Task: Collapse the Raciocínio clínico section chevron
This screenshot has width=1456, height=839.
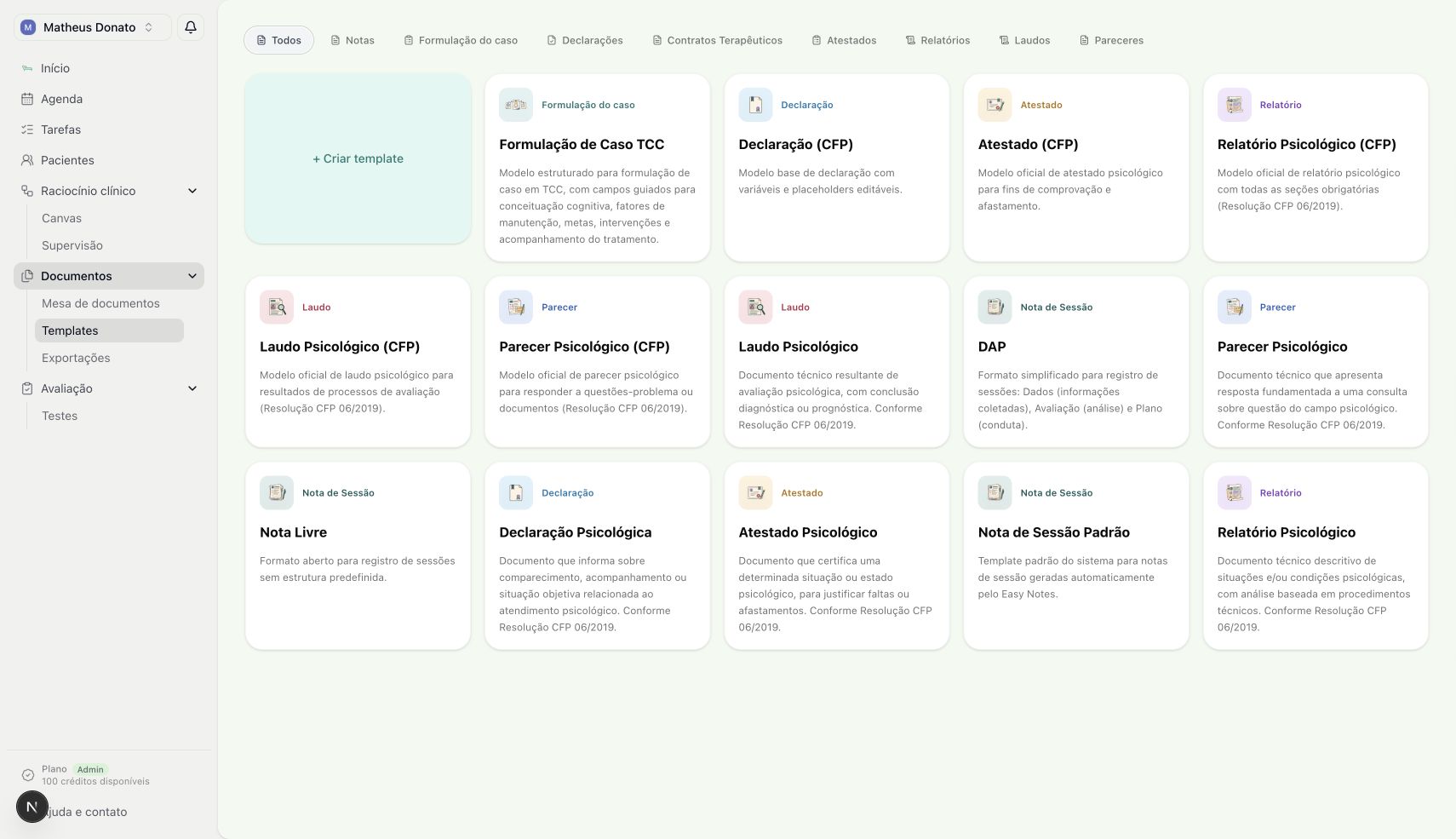Action: coord(192,191)
